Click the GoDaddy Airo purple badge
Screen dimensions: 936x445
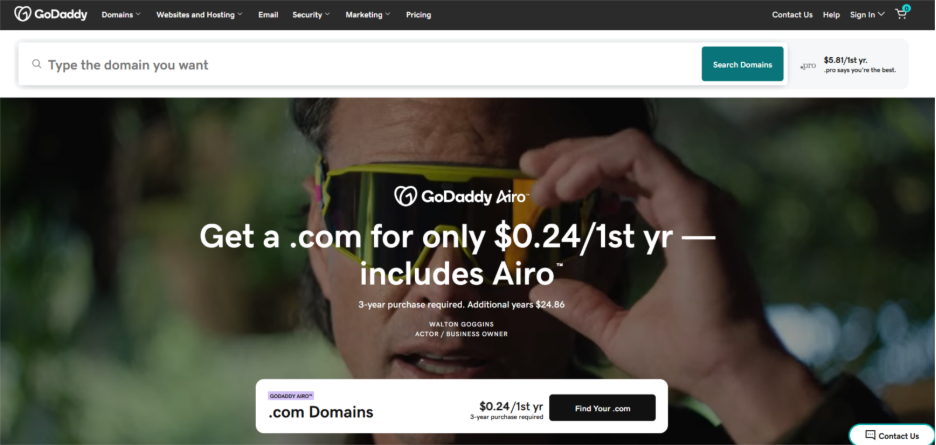[x=291, y=395]
